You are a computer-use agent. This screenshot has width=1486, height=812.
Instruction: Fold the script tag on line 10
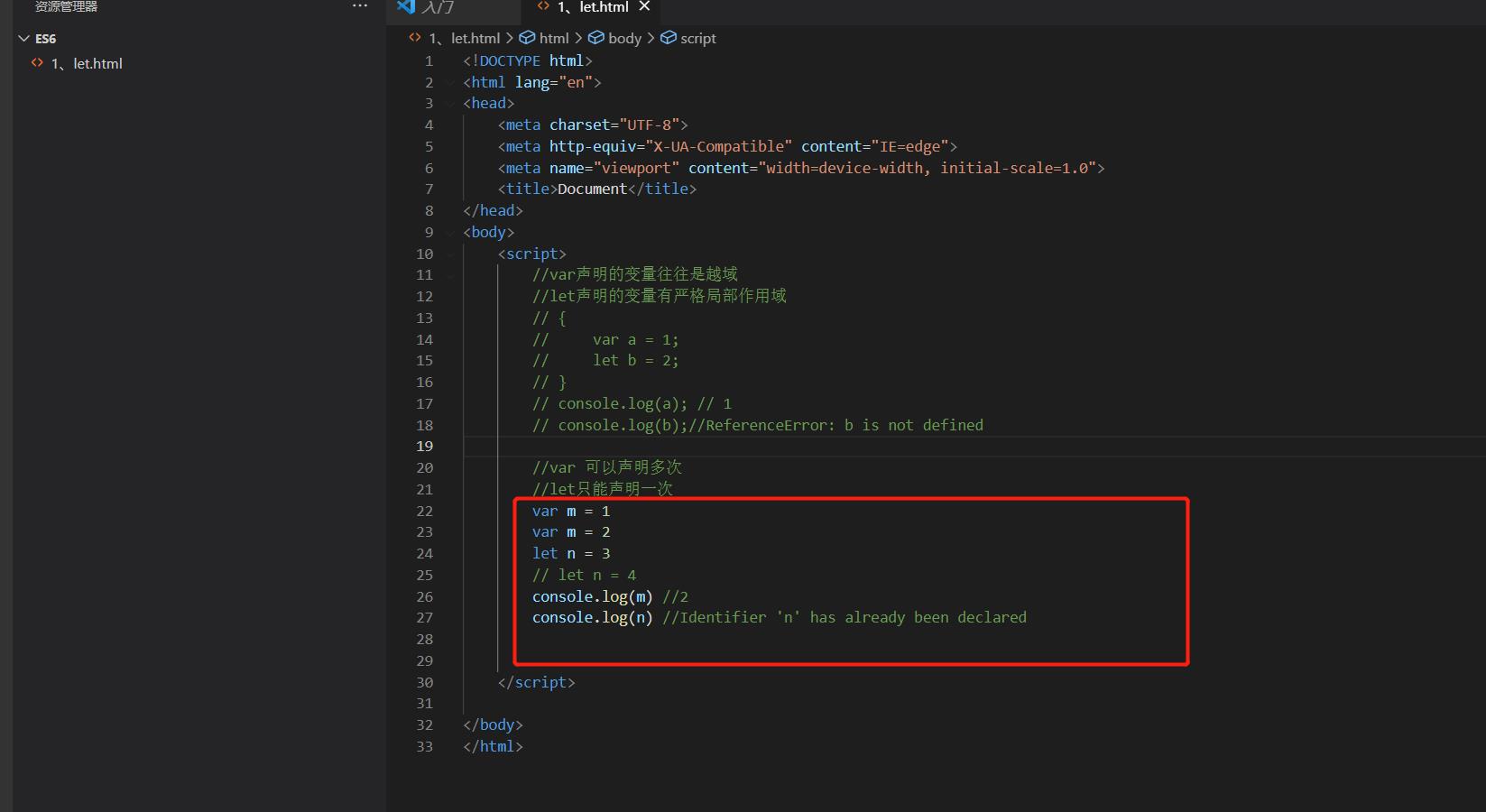point(450,254)
